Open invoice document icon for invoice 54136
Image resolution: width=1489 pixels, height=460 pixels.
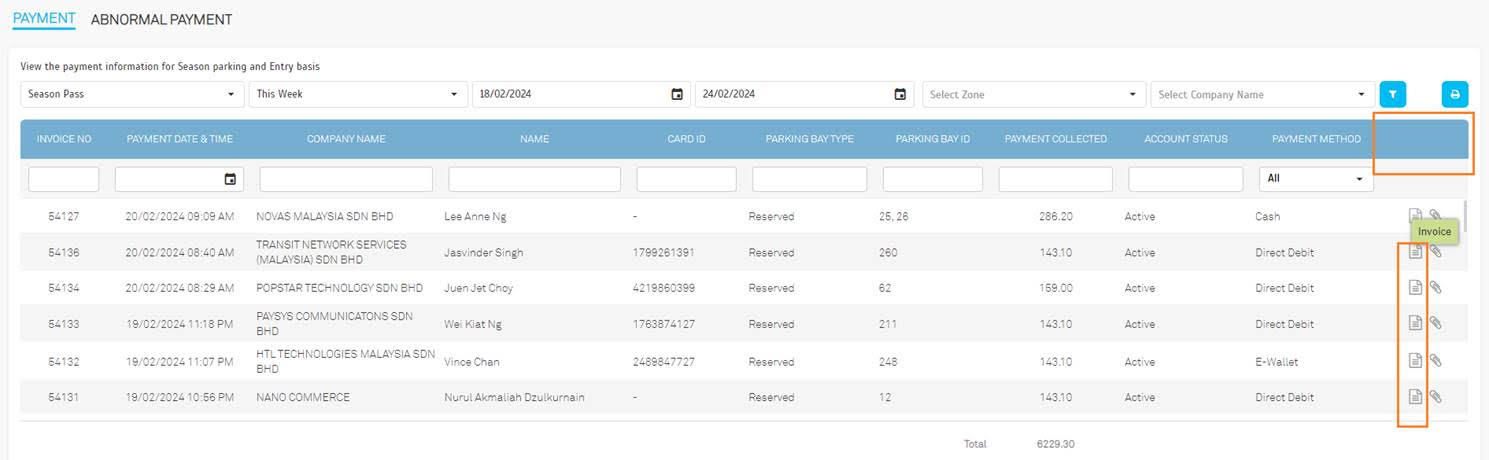[x=1415, y=252]
